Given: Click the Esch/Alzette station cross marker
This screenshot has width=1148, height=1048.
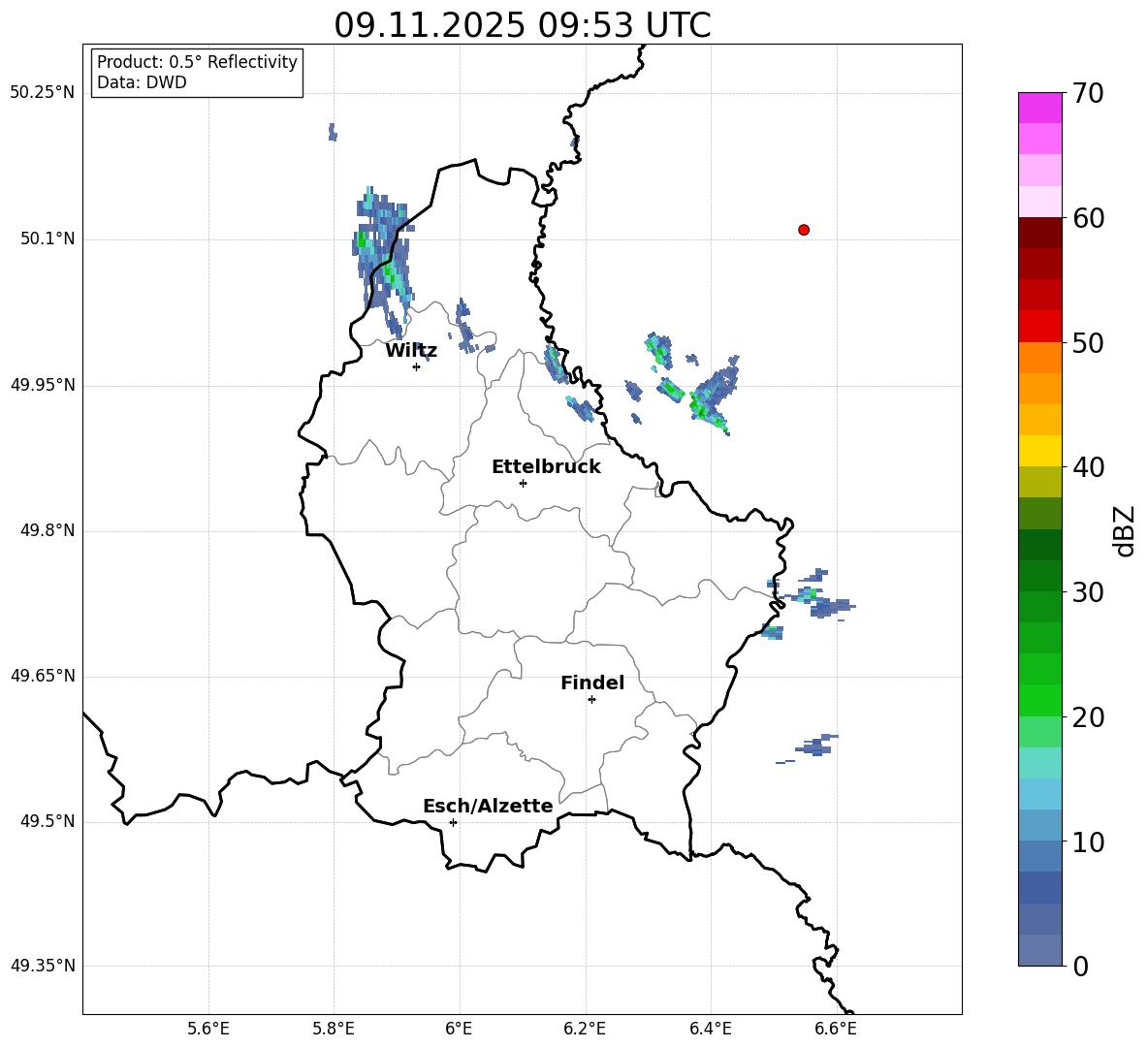Looking at the screenshot, I should click(453, 822).
